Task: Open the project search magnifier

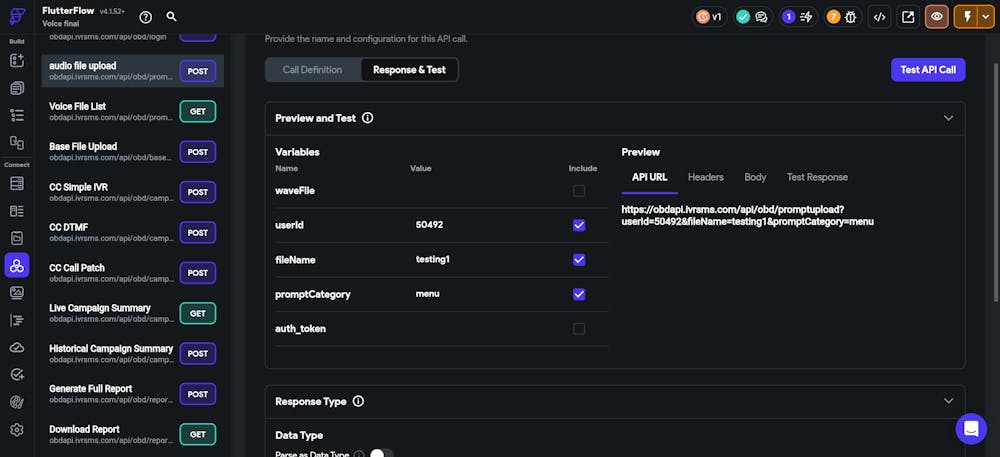Action: [x=172, y=17]
